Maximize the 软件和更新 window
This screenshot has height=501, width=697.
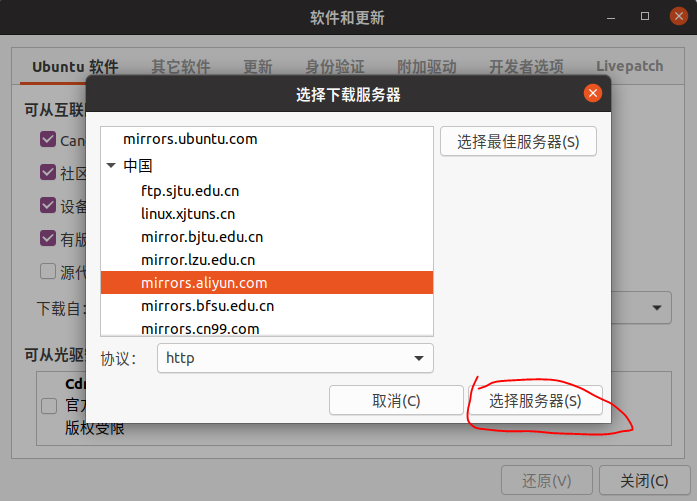coord(645,16)
